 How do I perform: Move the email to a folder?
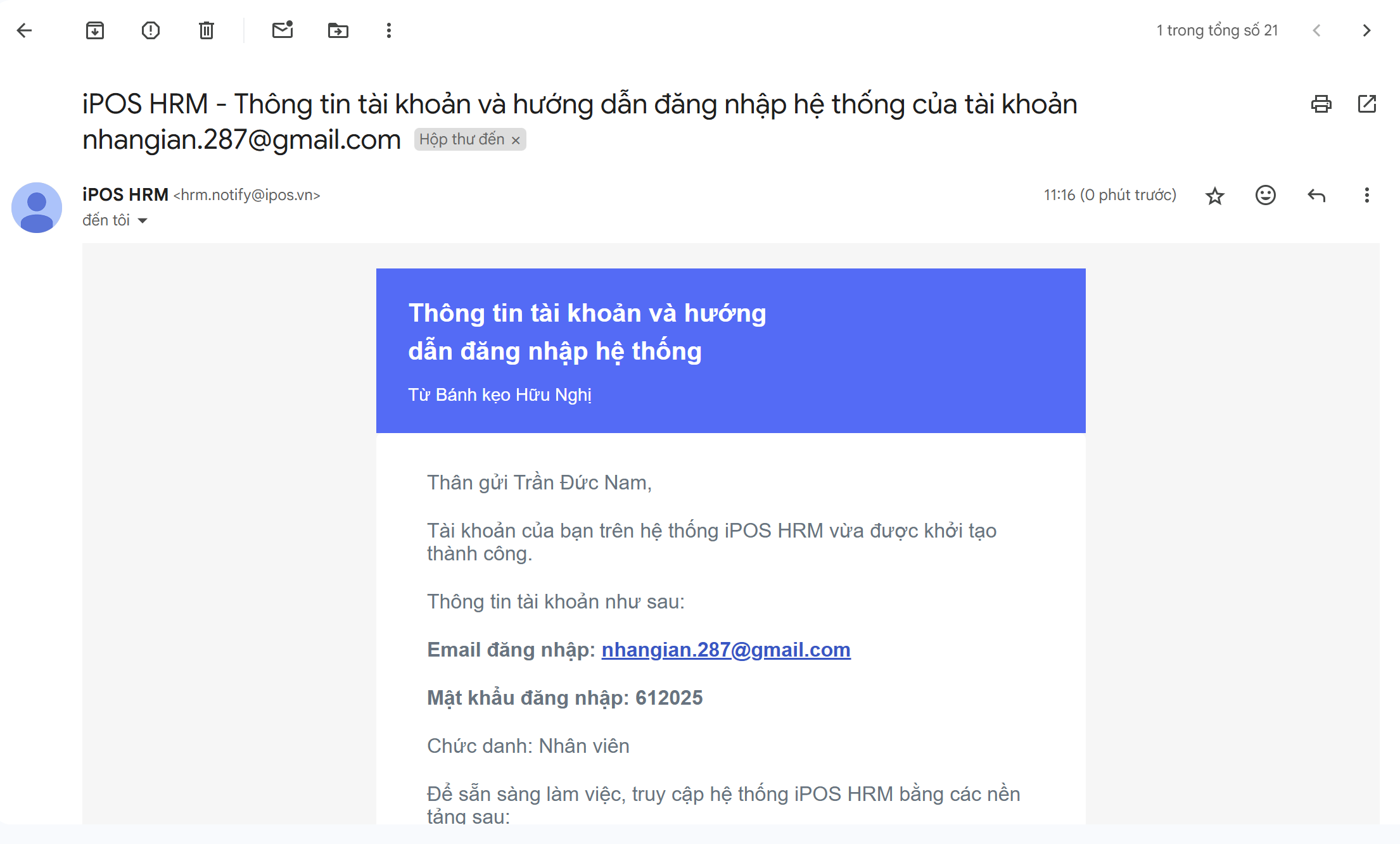(338, 30)
